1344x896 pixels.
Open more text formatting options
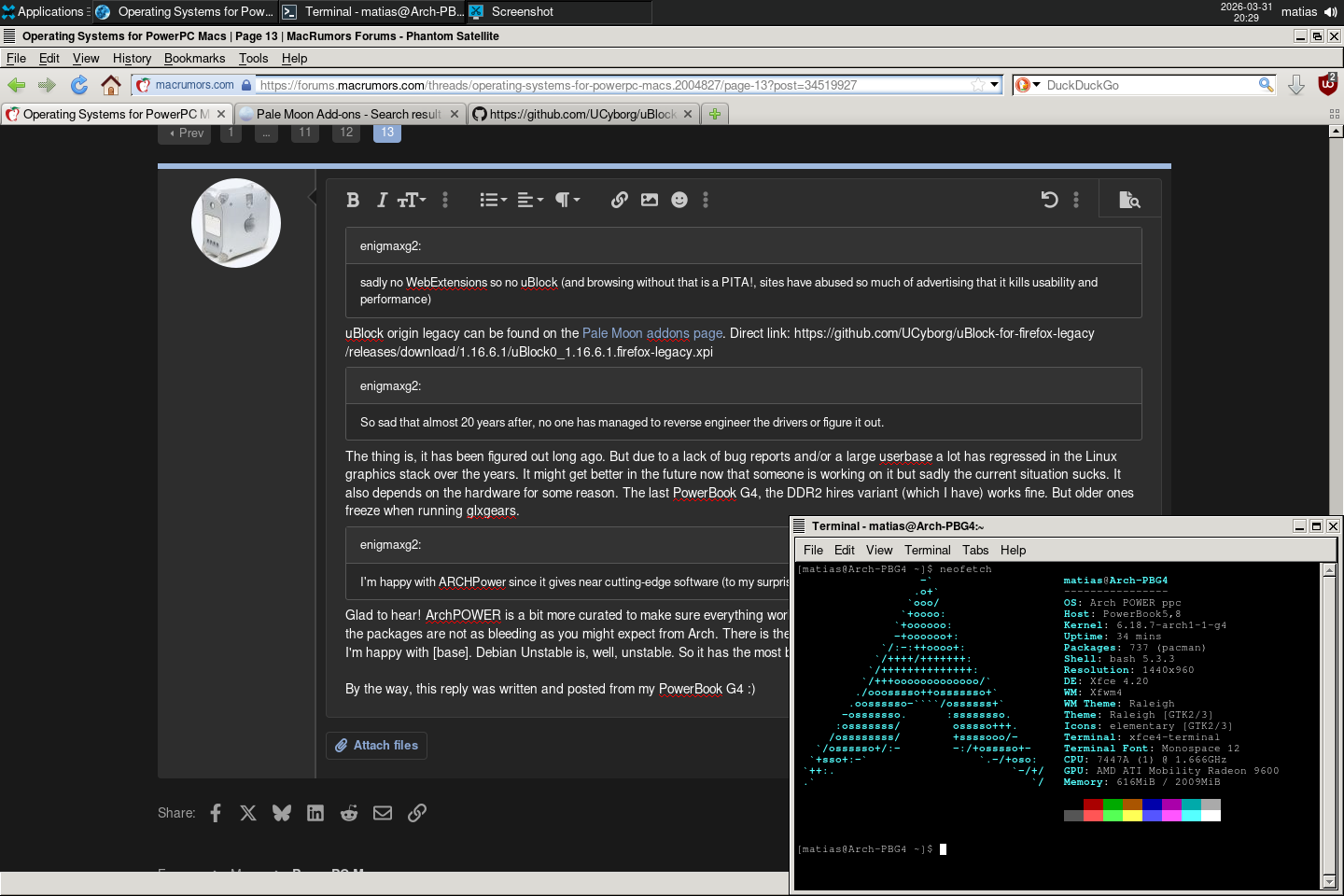(x=445, y=200)
